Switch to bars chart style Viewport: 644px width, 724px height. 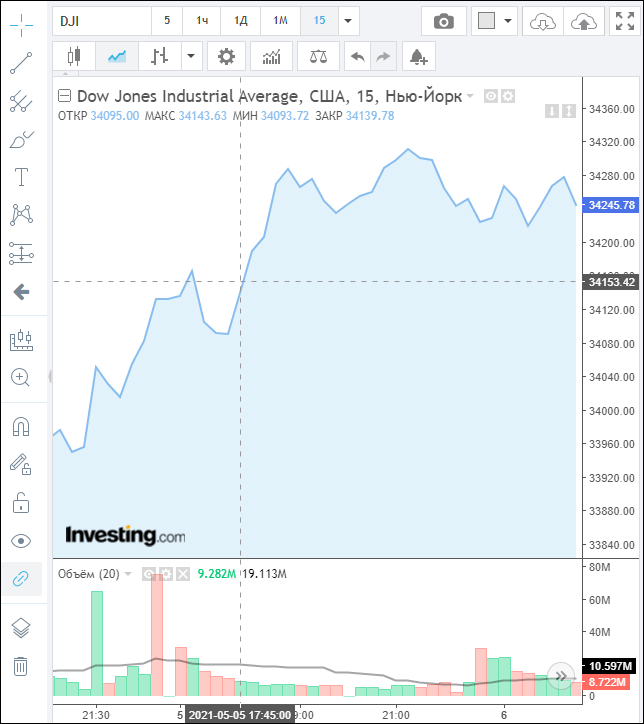pyautogui.click(x=160, y=56)
